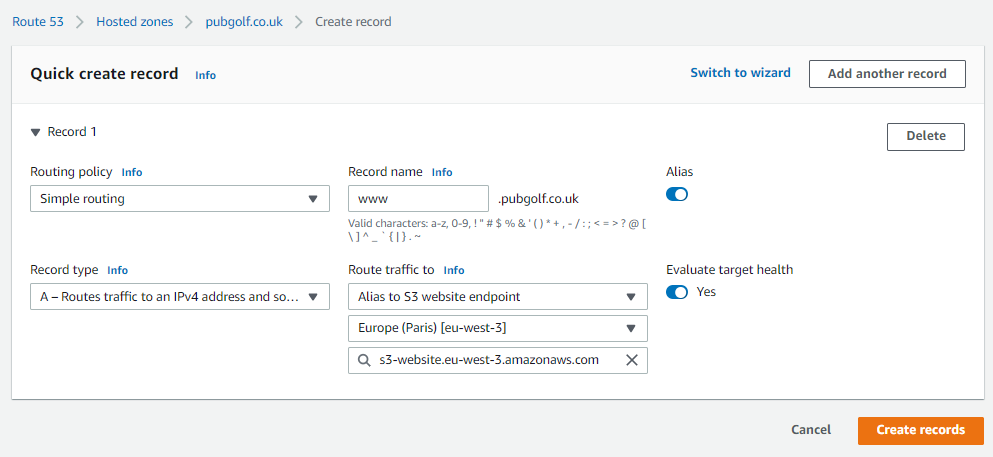Delete Record 1
The height and width of the screenshot is (457, 993).
pos(926,137)
